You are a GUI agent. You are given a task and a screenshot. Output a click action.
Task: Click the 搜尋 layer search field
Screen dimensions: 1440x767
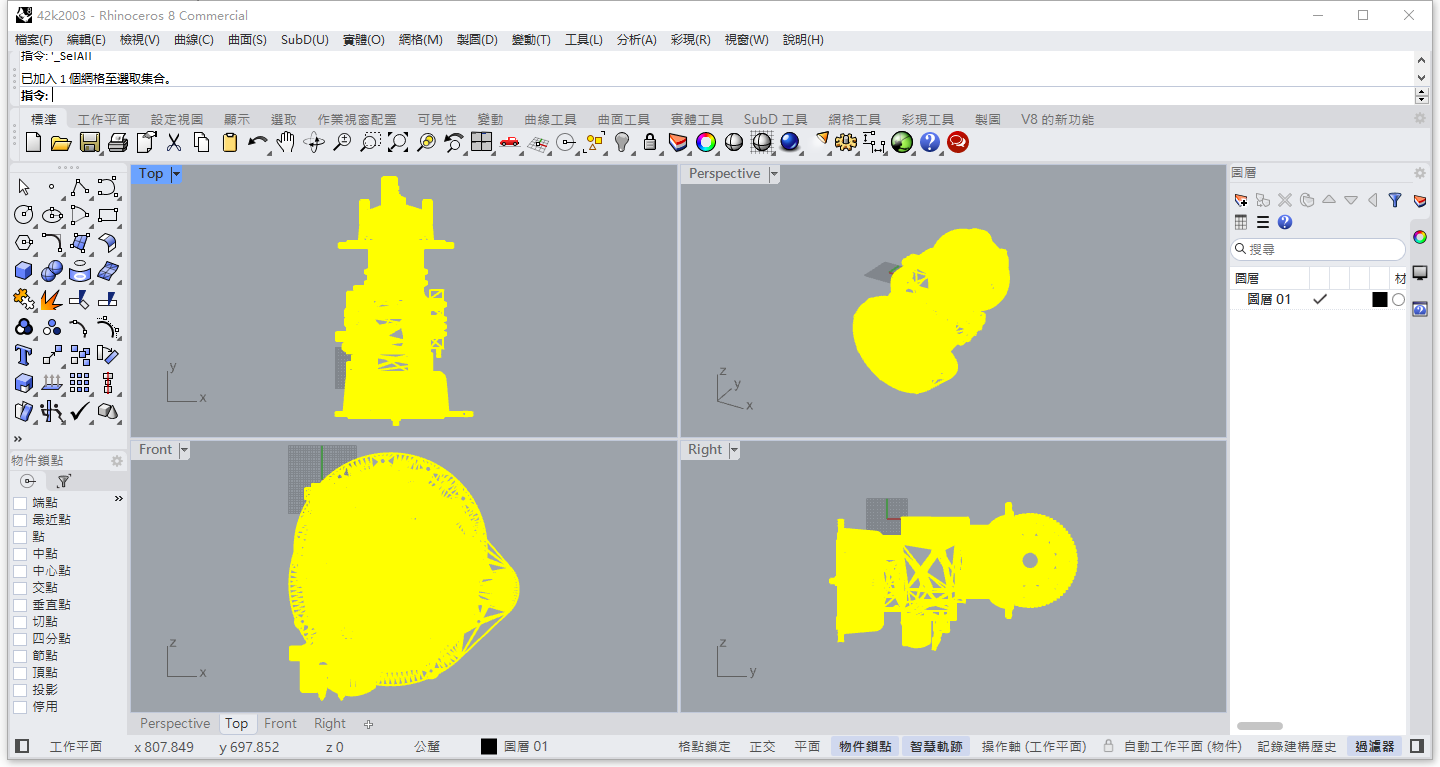pos(1318,249)
